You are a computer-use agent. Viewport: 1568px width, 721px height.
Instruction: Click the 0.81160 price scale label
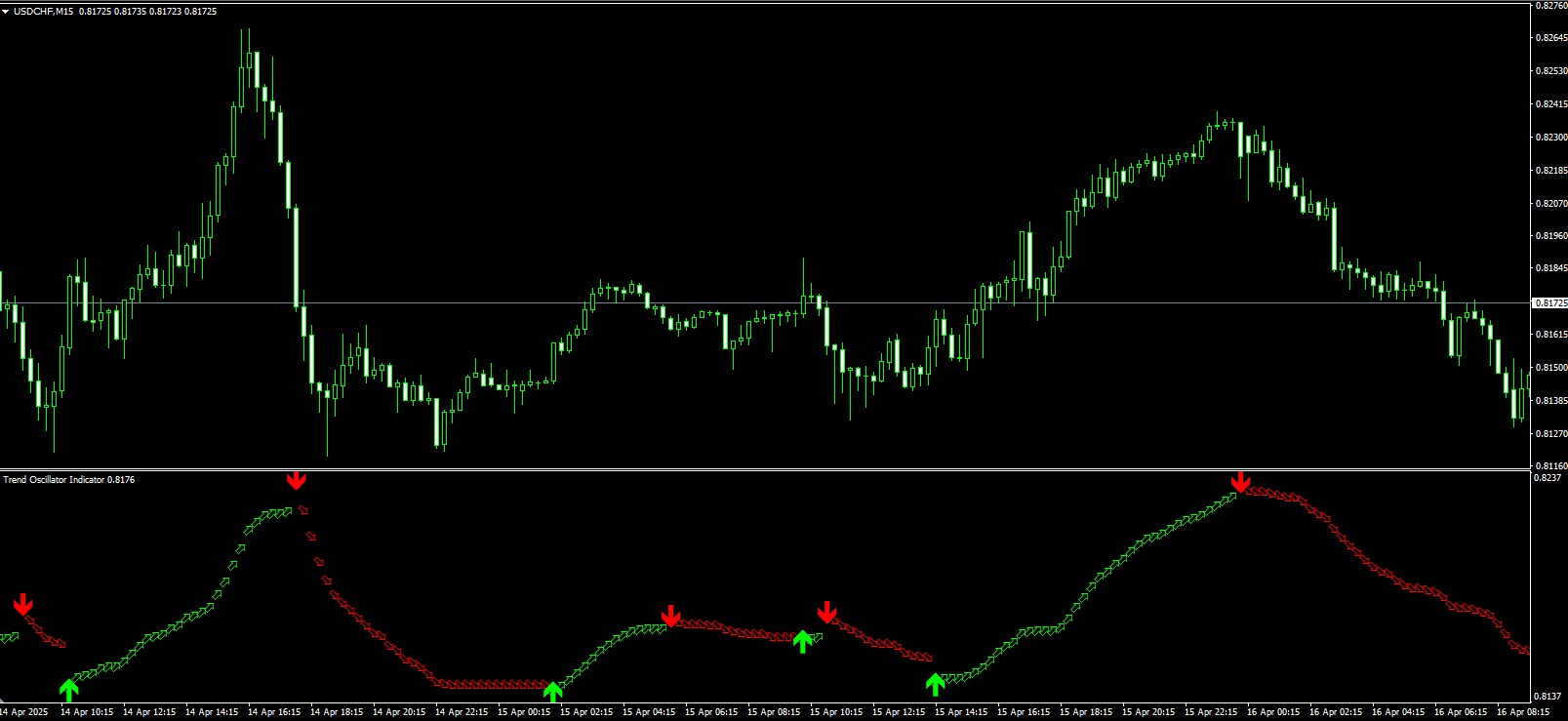[x=1550, y=466]
